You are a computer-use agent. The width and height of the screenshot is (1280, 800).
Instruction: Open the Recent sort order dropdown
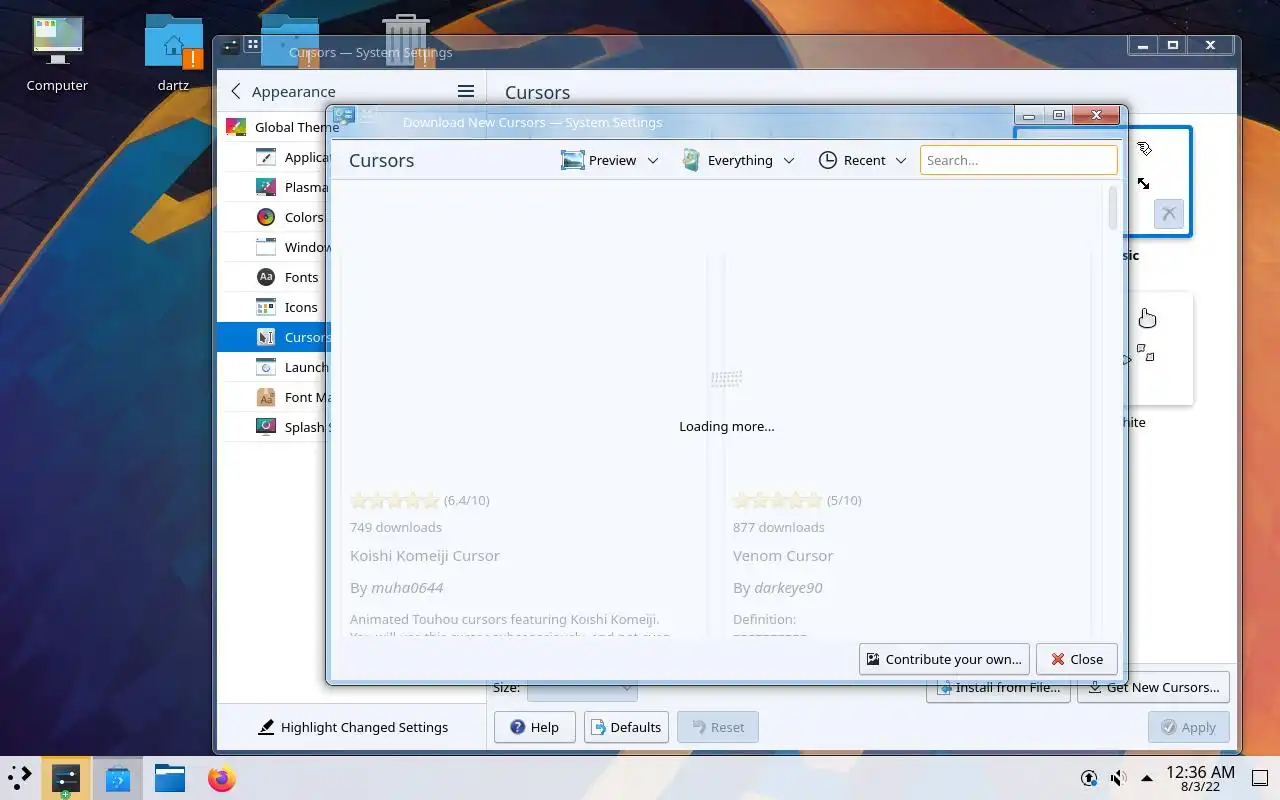862,160
